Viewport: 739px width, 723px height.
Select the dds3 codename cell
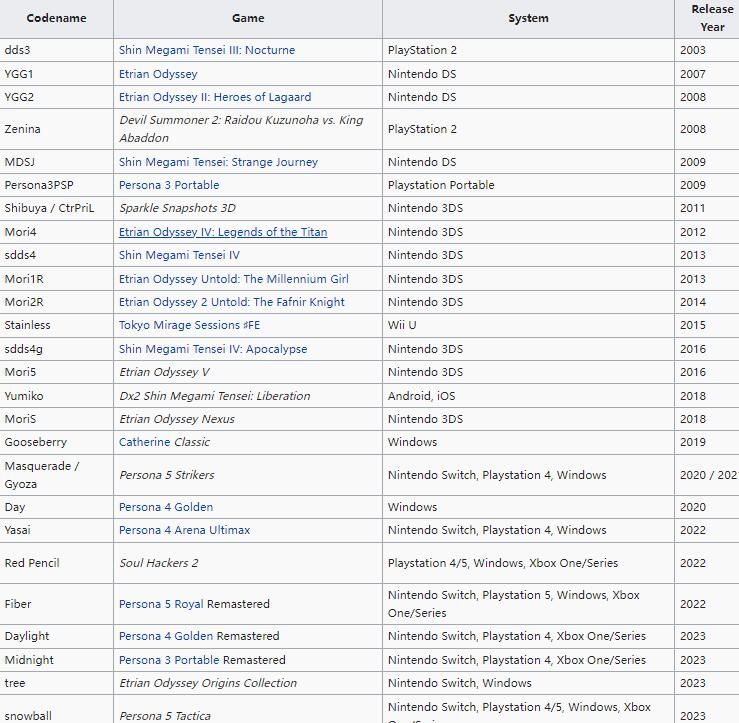click(x=57, y=50)
